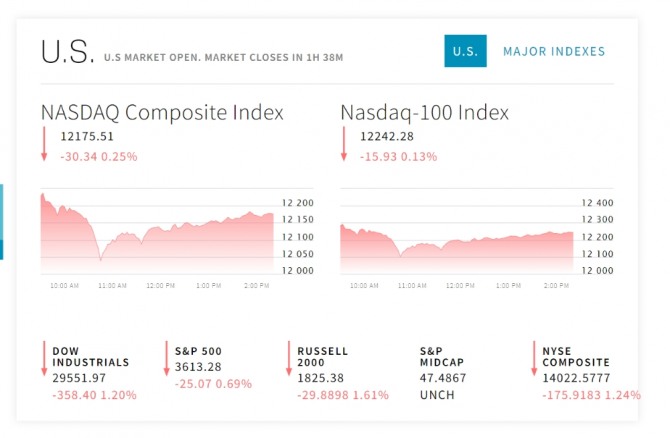Screen dimensions: 670x438
Task: Click NASDAQ Composite value 12175.51
Action: coord(87,137)
